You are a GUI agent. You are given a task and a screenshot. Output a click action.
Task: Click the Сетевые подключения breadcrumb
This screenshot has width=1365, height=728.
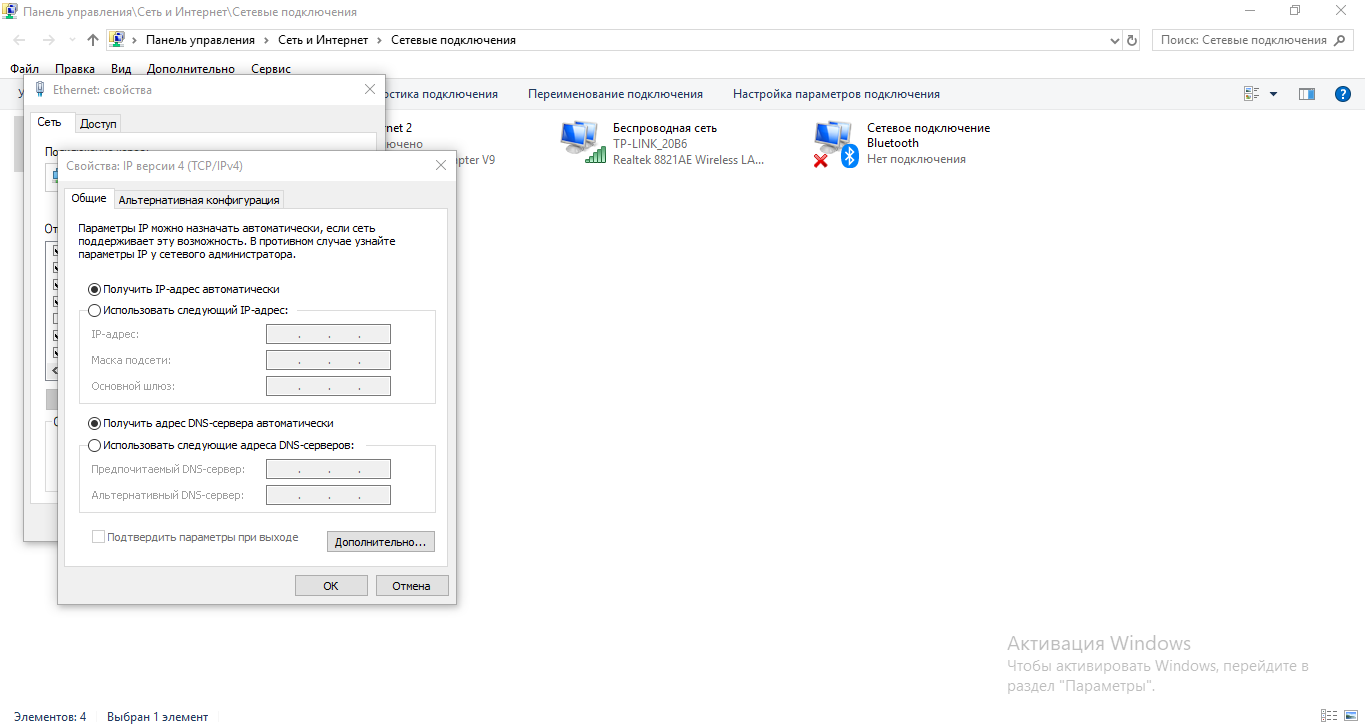coord(453,40)
